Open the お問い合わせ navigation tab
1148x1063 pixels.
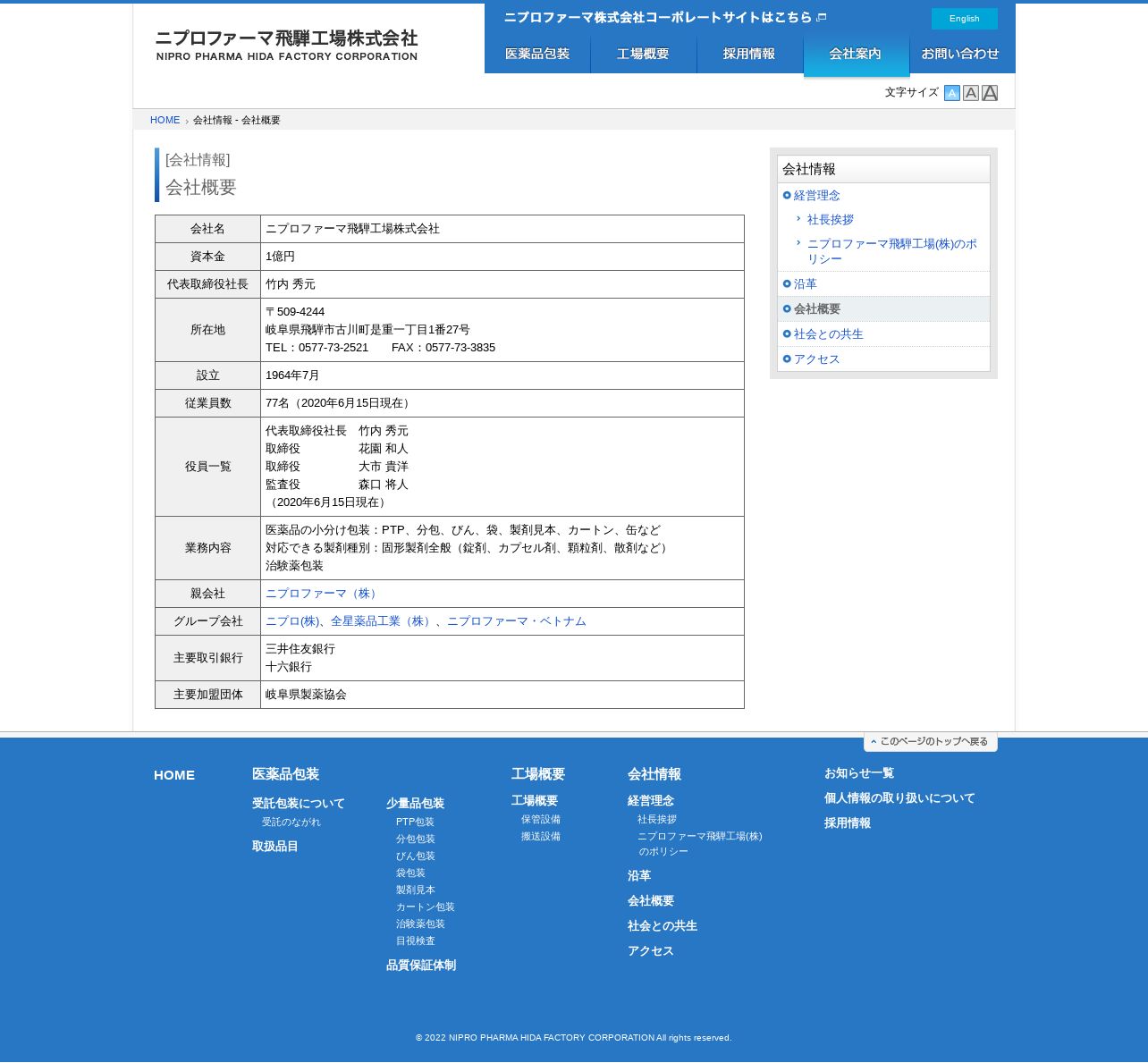coord(962,55)
